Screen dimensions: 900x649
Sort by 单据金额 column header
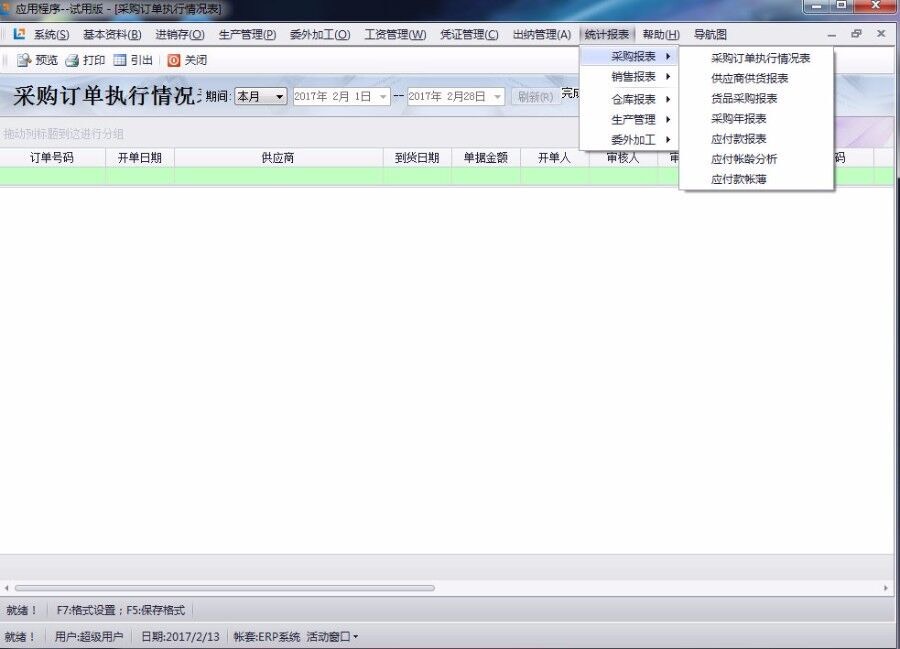point(486,158)
